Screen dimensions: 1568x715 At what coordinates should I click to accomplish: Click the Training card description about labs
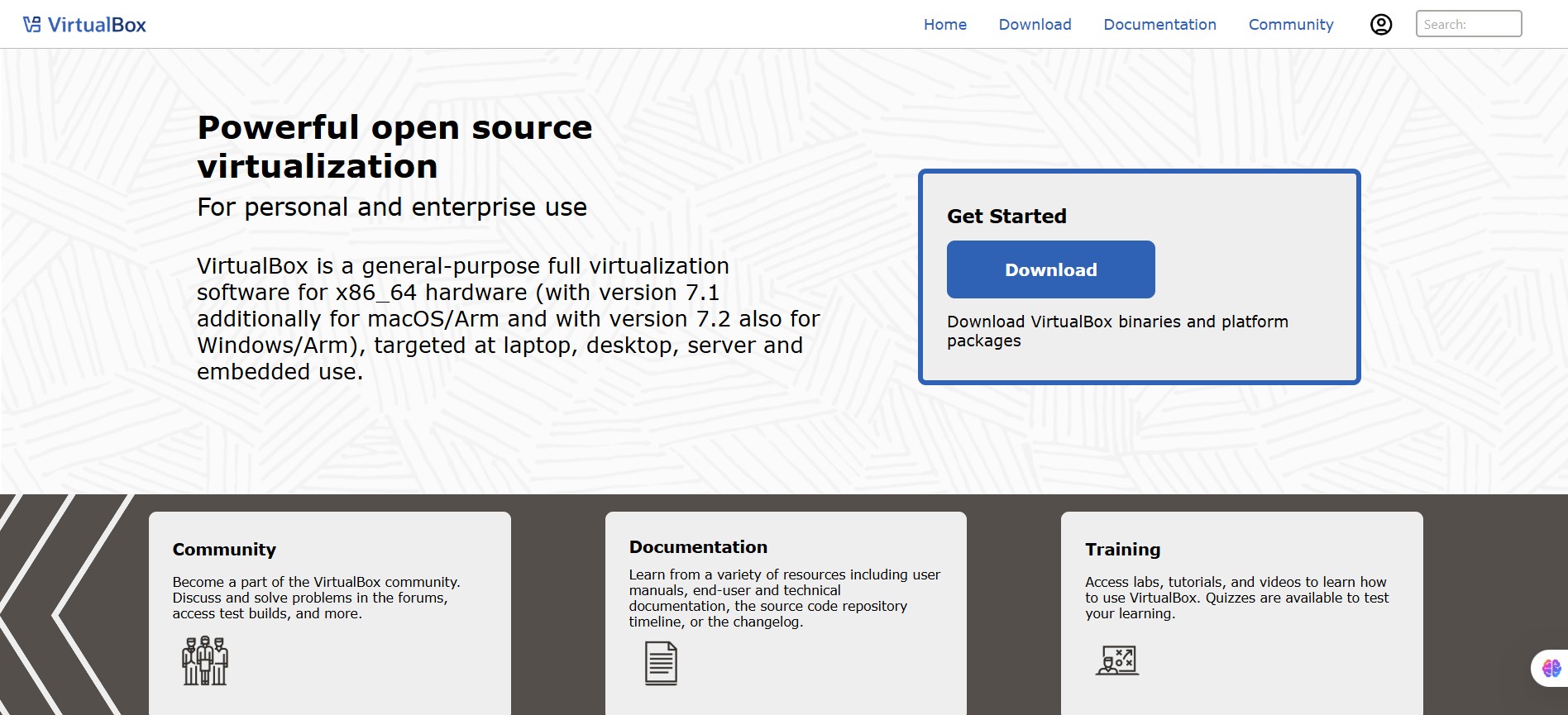(x=1236, y=598)
